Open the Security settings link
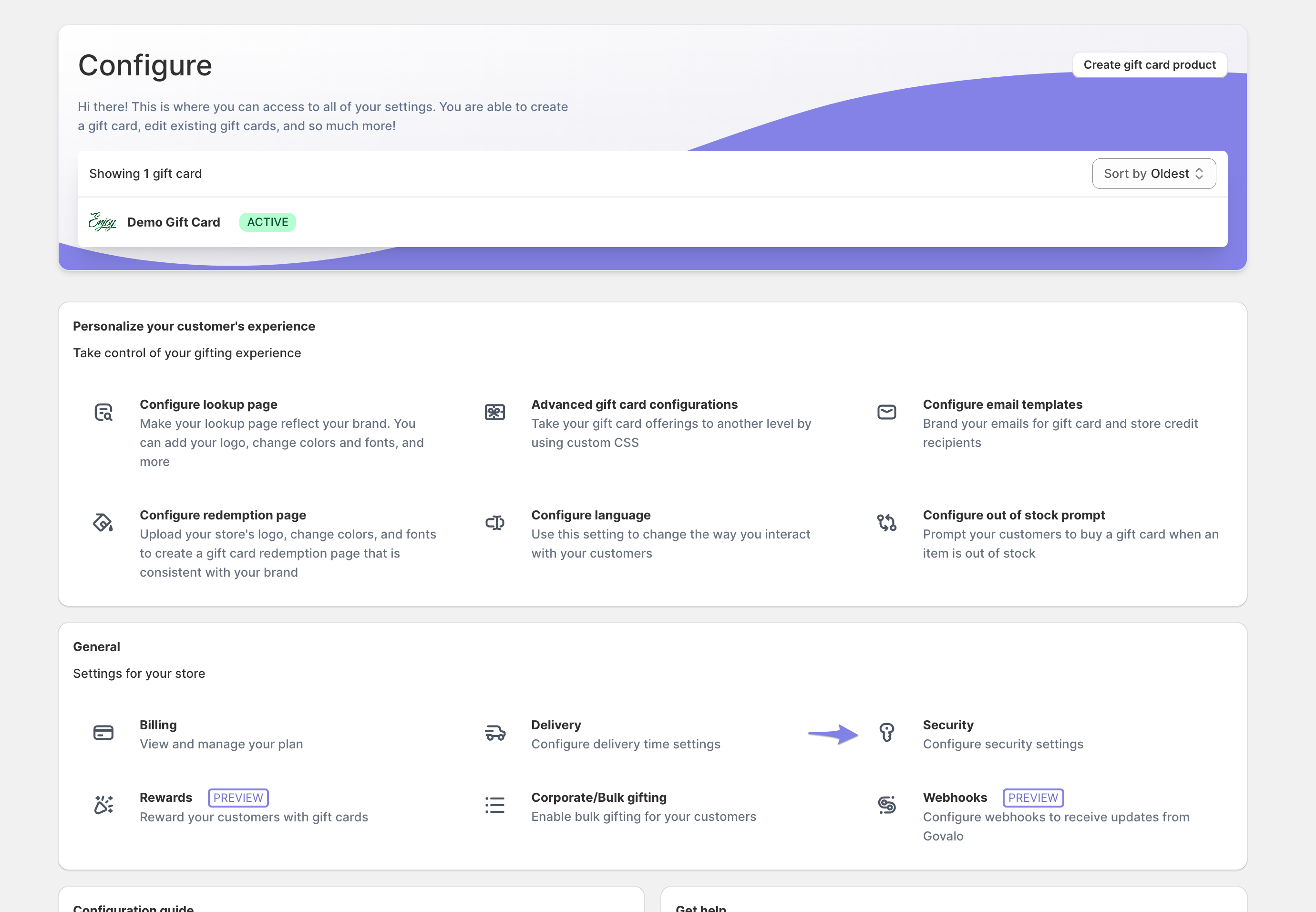1316x912 pixels. coord(948,725)
